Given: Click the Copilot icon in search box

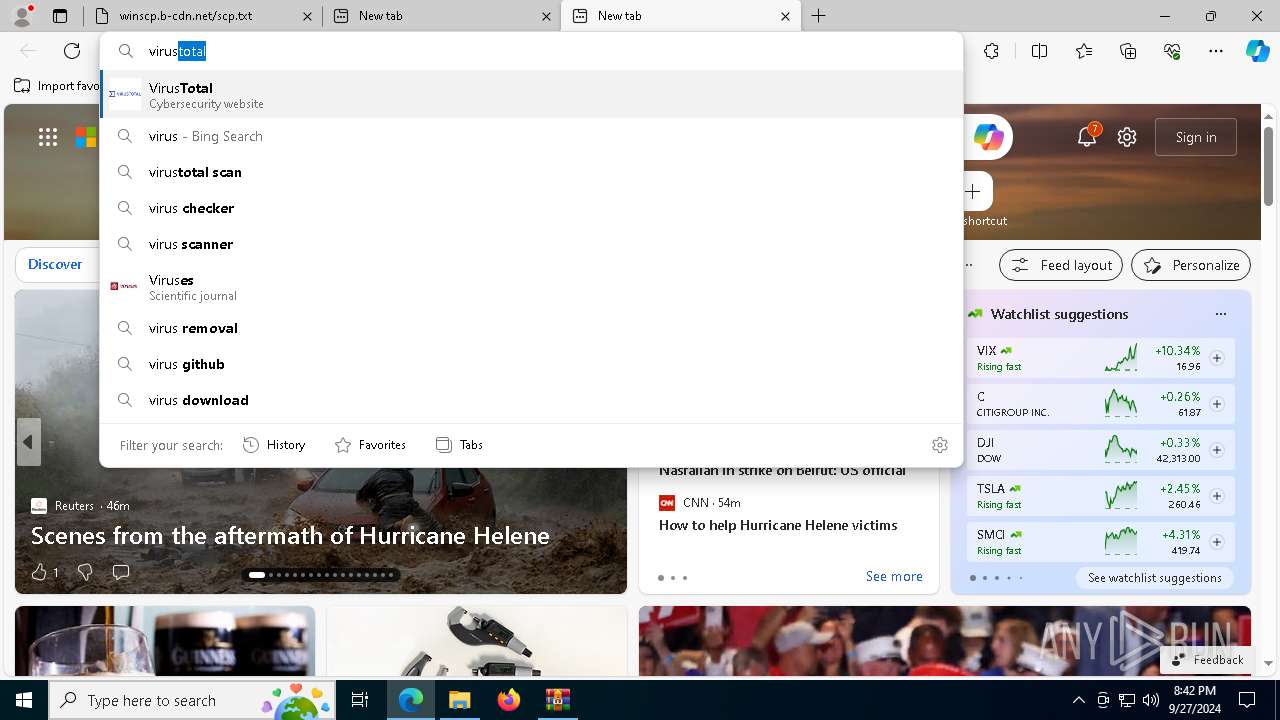Looking at the screenshot, I should (x=989, y=137).
